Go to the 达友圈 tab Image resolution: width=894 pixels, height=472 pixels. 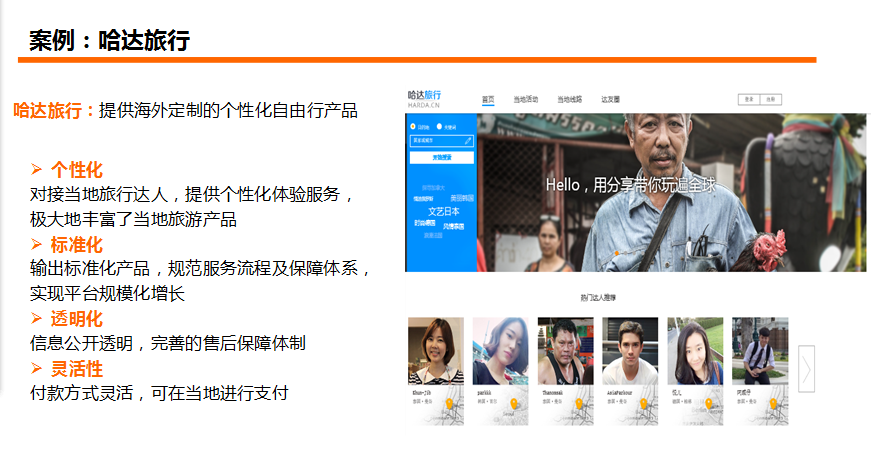[610, 100]
